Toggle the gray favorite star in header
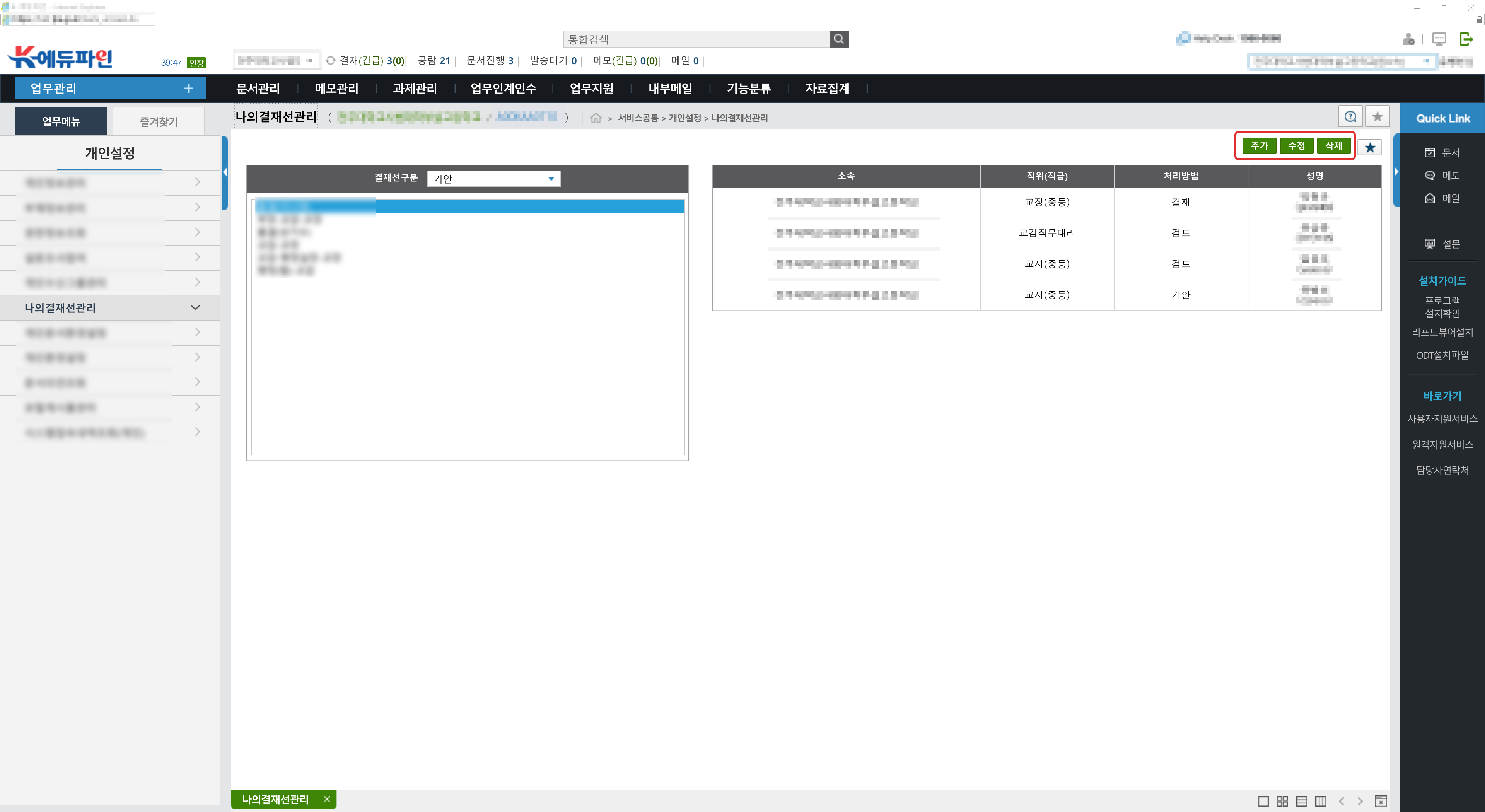Screen dimensions: 1485x812 pos(1377,117)
